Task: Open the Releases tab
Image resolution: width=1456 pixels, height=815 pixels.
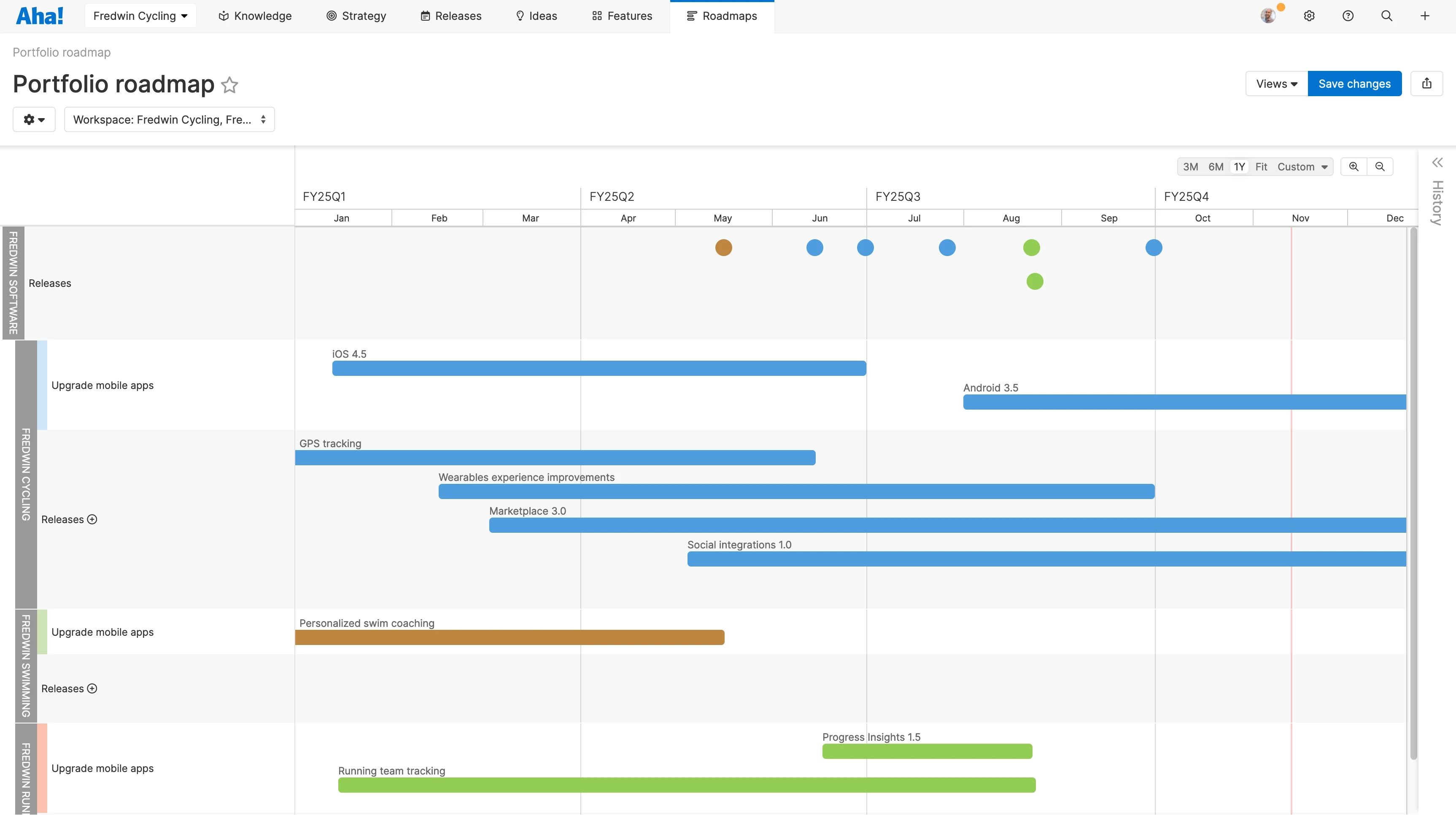Action: coord(450,15)
